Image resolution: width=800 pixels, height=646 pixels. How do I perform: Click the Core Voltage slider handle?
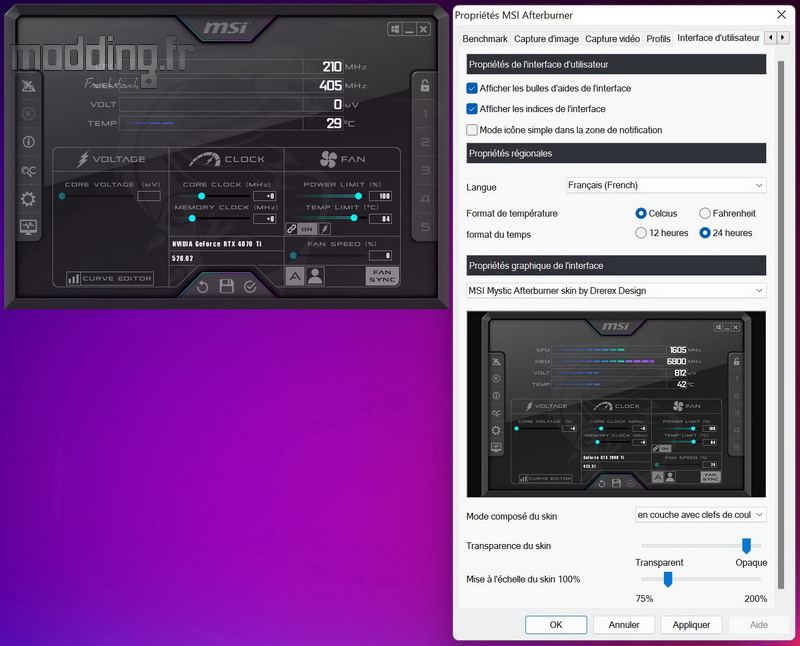(62, 196)
